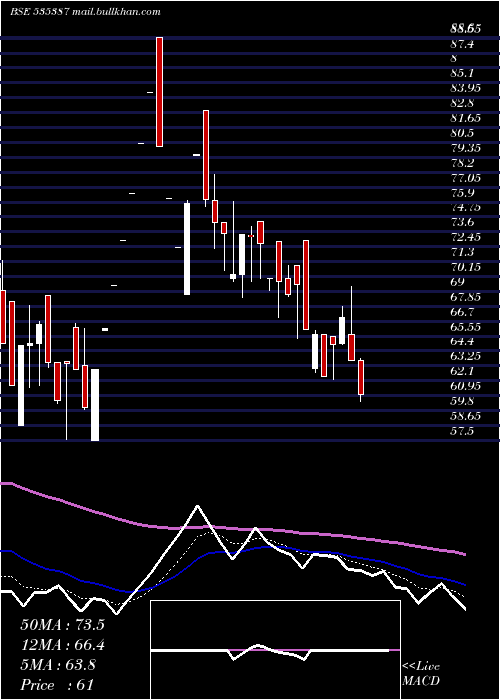Click the 75.9 price axis label
This screenshot has width=500, height=700.
(x=462, y=193)
